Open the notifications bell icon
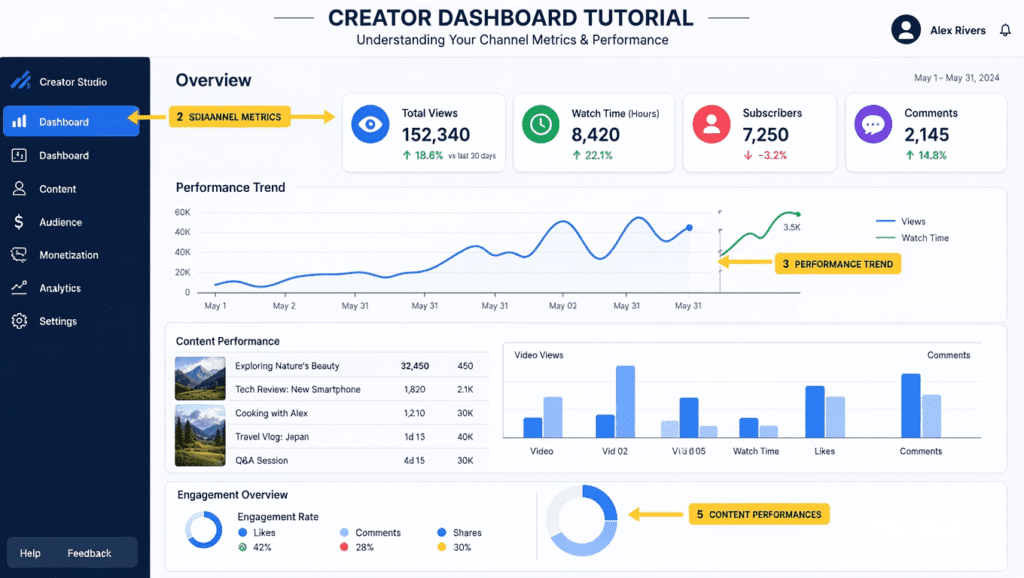Viewport: 1024px width, 578px height. pos(1005,30)
